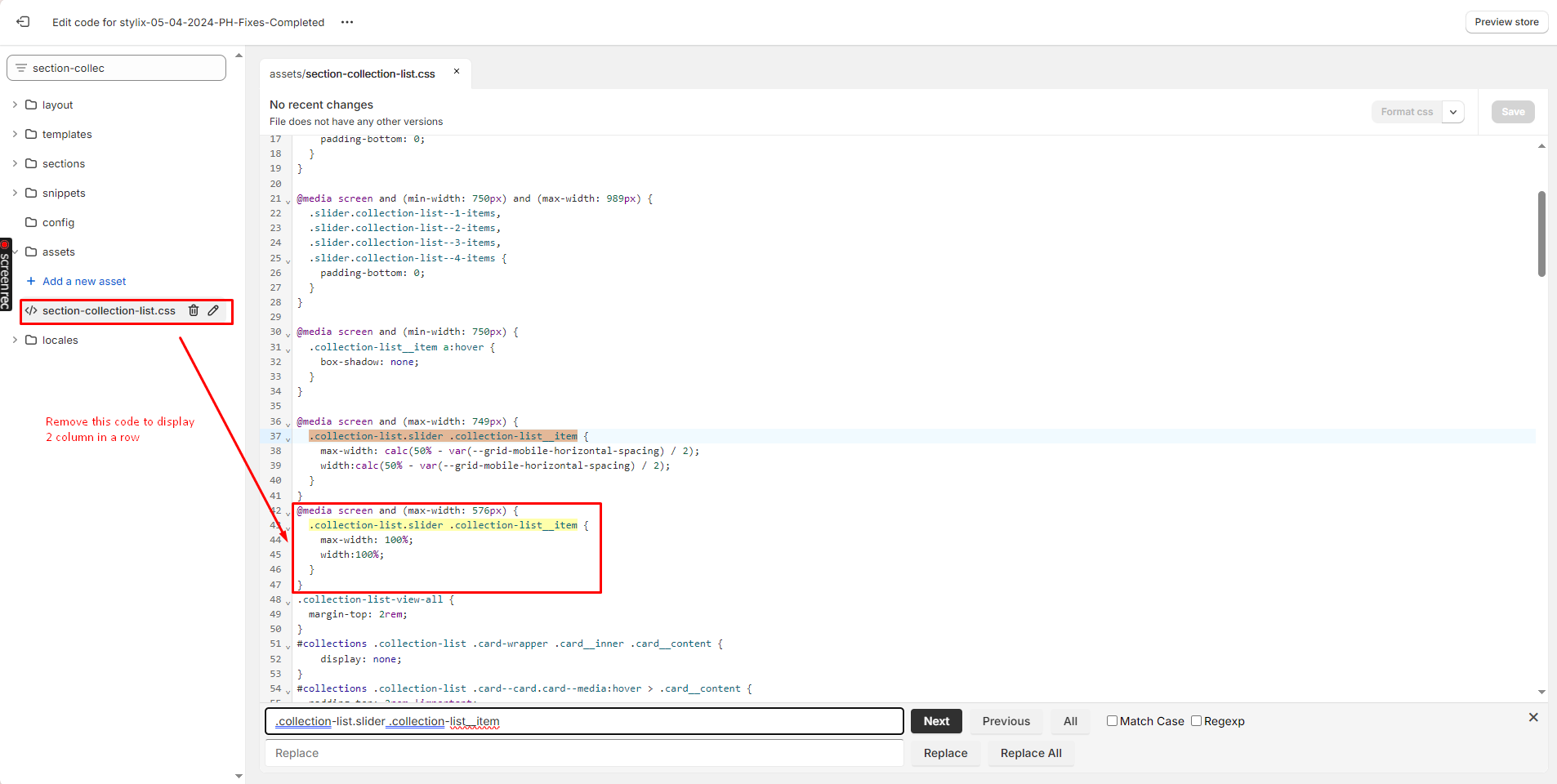The width and height of the screenshot is (1557, 784).
Task: Click the Previous search button
Action: pos(1006,721)
